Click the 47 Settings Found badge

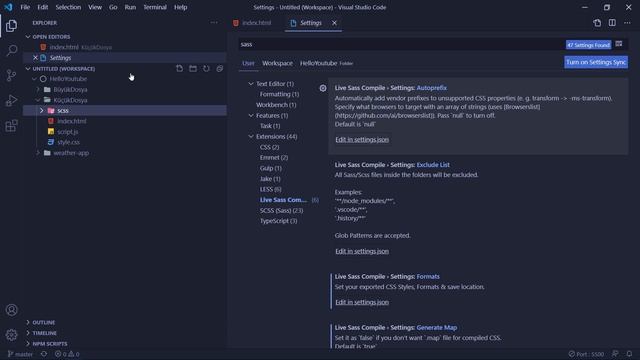588,45
